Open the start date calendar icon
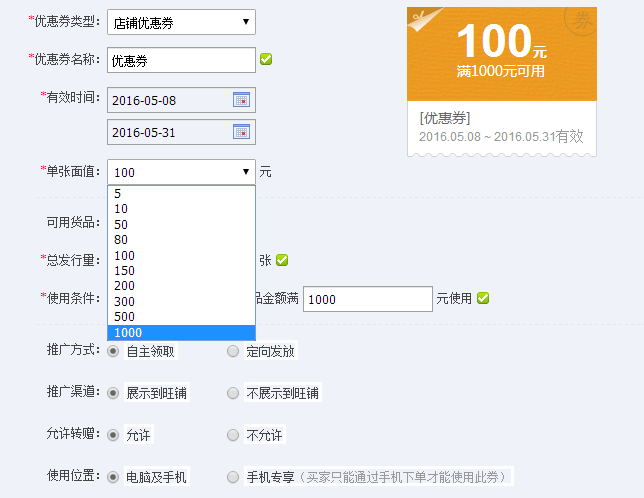644x498 pixels. 241,99
